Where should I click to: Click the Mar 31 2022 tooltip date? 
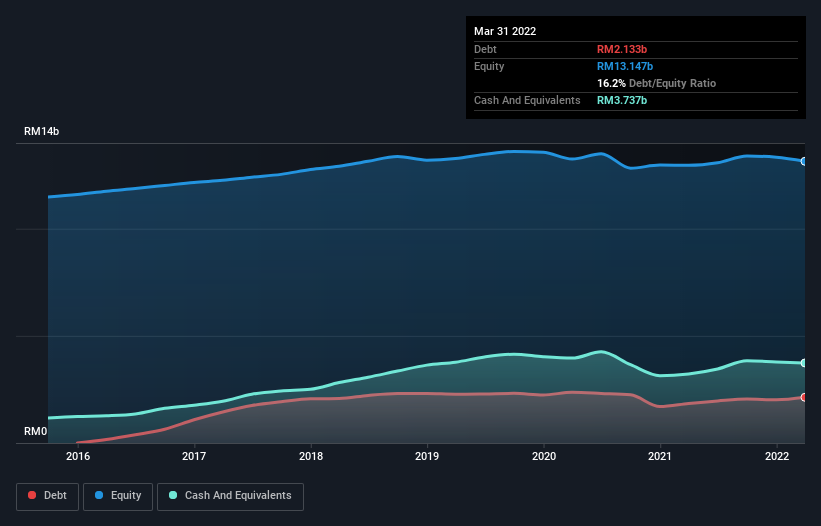point(505,31)
